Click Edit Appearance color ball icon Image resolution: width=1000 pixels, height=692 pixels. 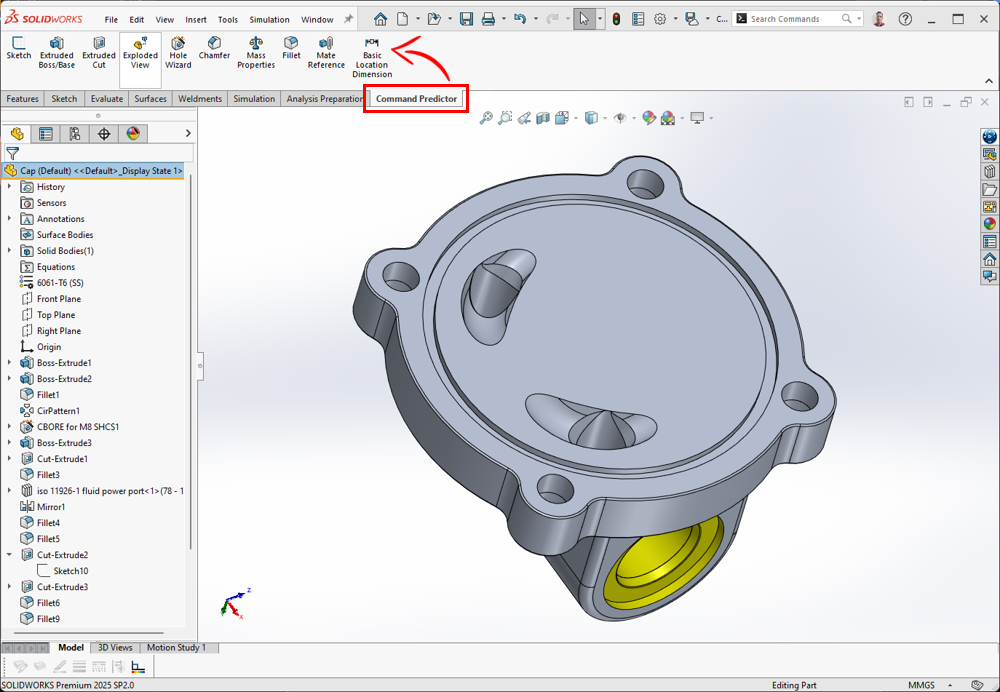pos(649,118)
